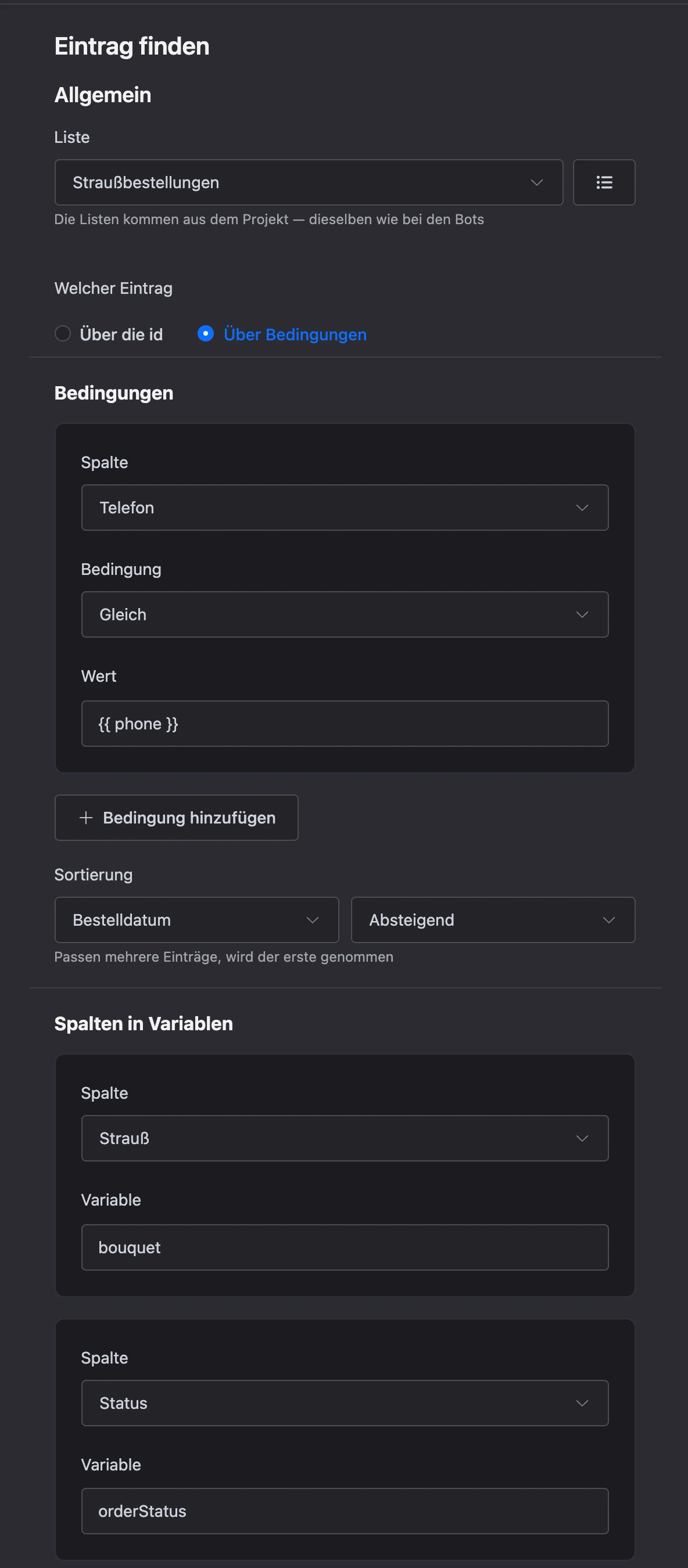Open the list view icon button
The image size is (688, 1568).
pos(603,182)
